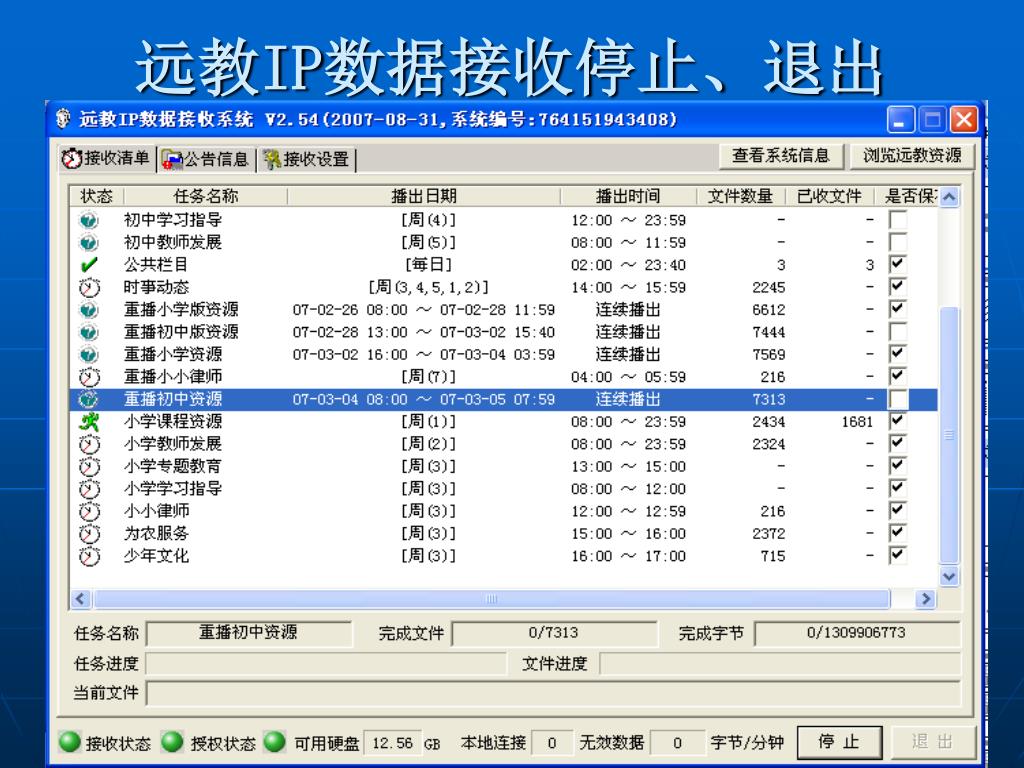The image size is (1024, 768).
Task: Click clock icon of 小学教师发展 row
Action: [x=89, y=444]
